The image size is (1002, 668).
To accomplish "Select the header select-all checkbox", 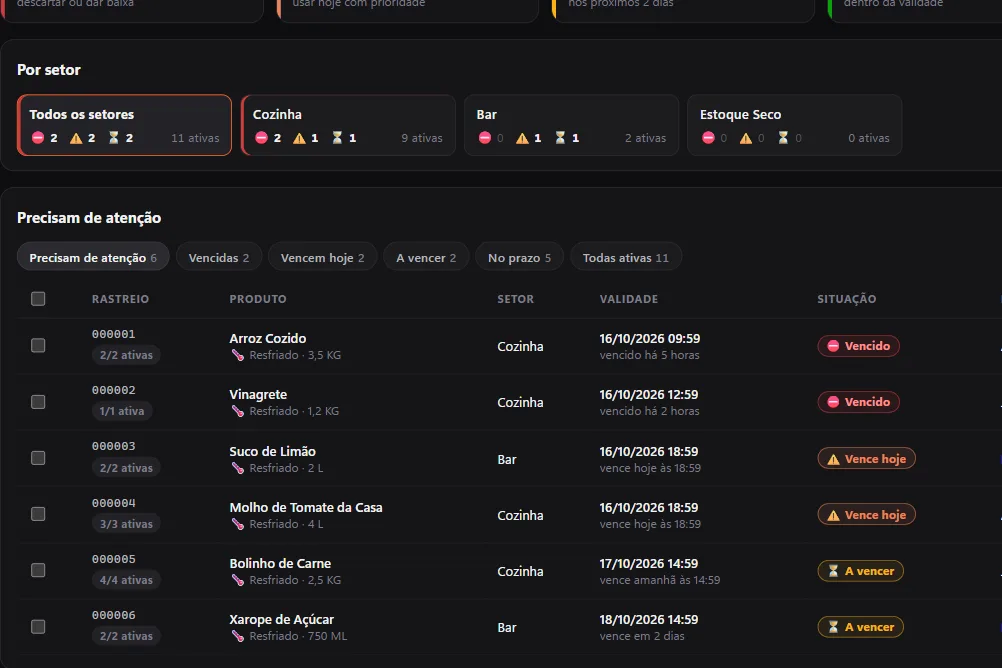I will (x=38, y=299).
